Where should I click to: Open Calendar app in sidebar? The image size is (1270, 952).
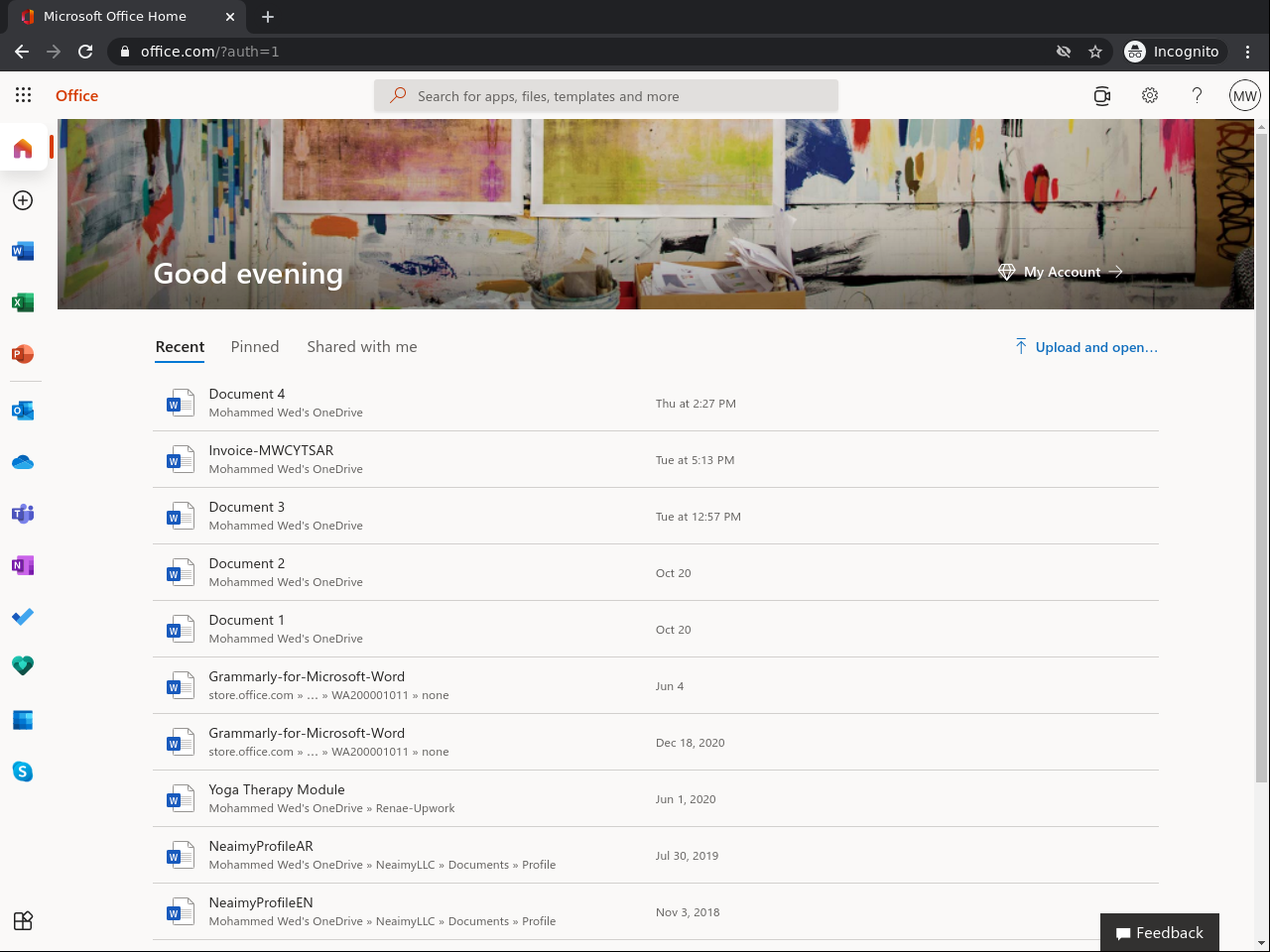pos(23,720)
